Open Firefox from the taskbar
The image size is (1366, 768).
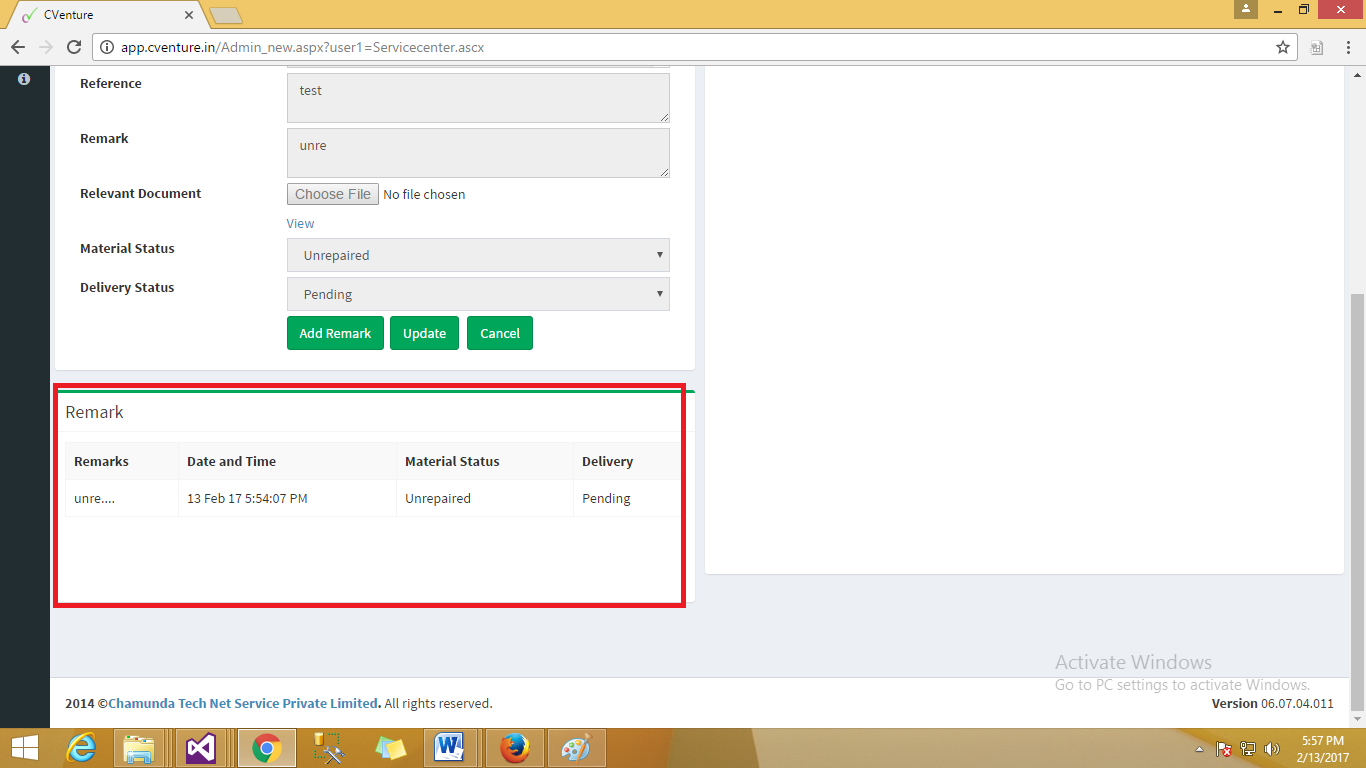(515, 748)
